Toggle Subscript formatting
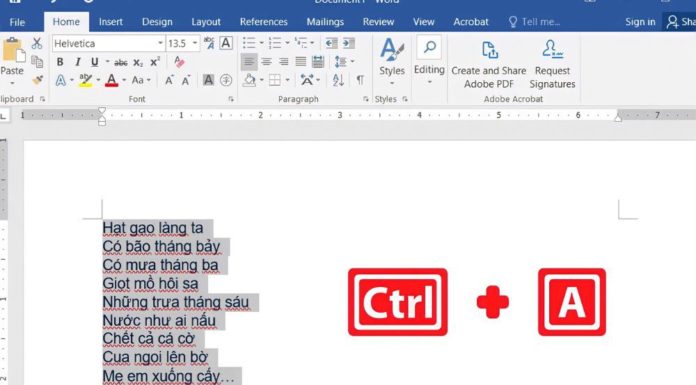This screenshot has width=696, height=385. 138,63
